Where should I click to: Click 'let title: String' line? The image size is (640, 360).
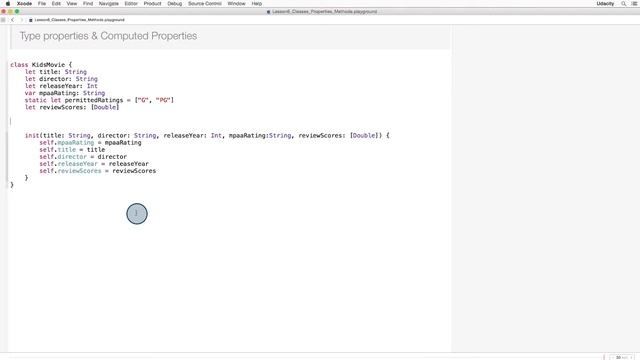(x=56, y=72)
